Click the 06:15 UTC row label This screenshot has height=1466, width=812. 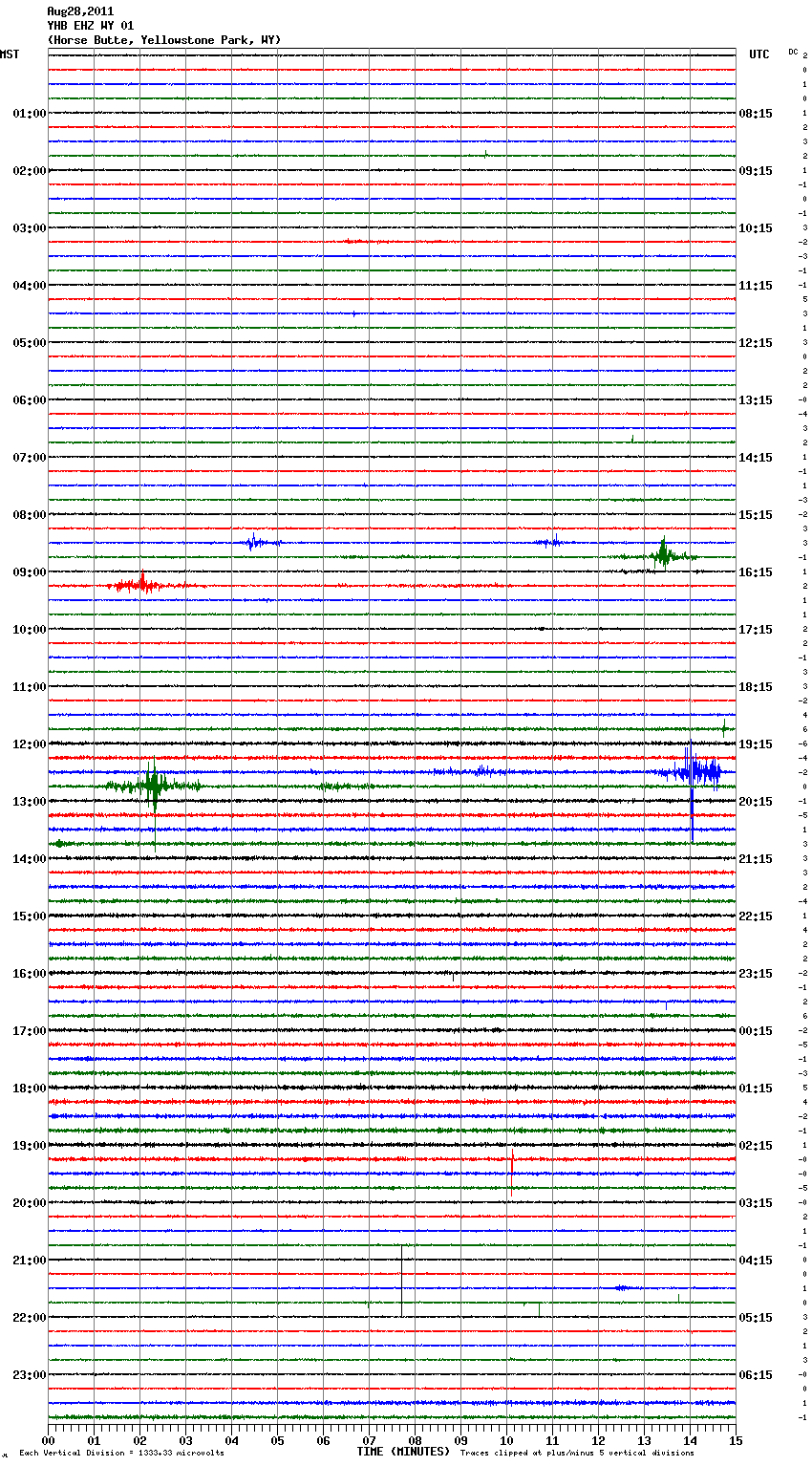tap(756, 1375)
